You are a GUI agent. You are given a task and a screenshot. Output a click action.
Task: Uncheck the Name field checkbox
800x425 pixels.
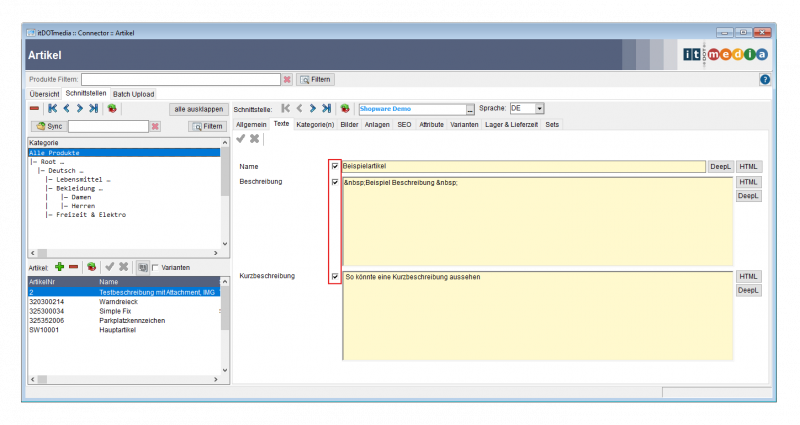(334, 166)
